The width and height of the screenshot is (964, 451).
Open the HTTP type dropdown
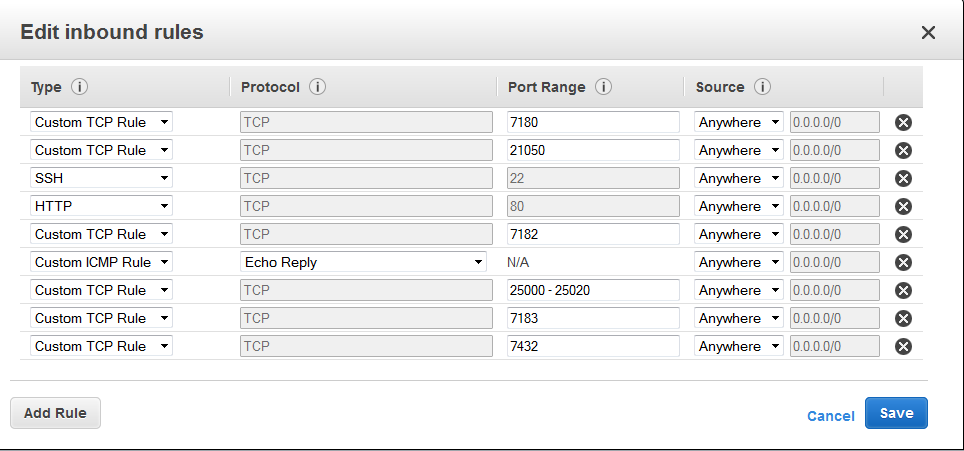(101, 206)
